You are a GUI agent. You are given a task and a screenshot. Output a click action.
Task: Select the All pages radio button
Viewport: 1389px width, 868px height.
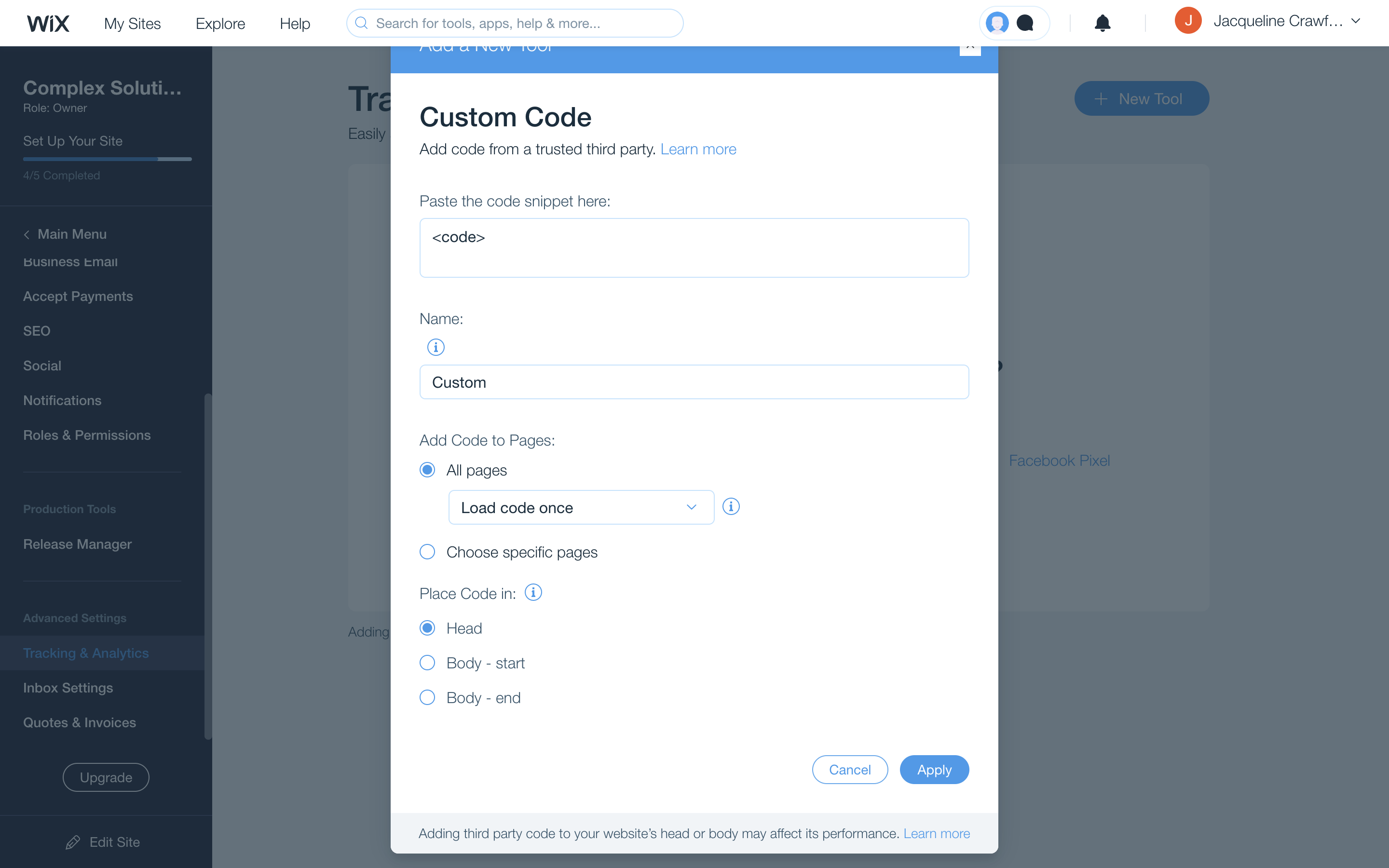pos(427,470)
